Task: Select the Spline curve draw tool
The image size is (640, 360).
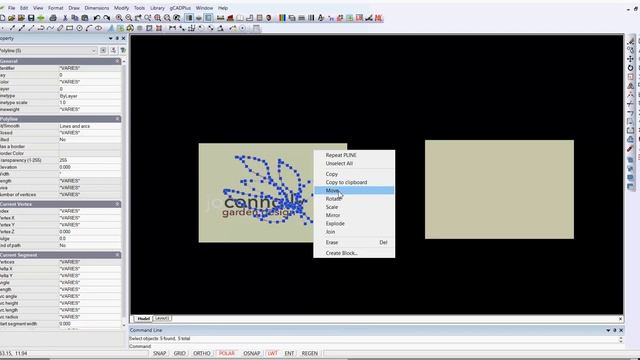Action: pyautogui.click(x=50, y=28)
